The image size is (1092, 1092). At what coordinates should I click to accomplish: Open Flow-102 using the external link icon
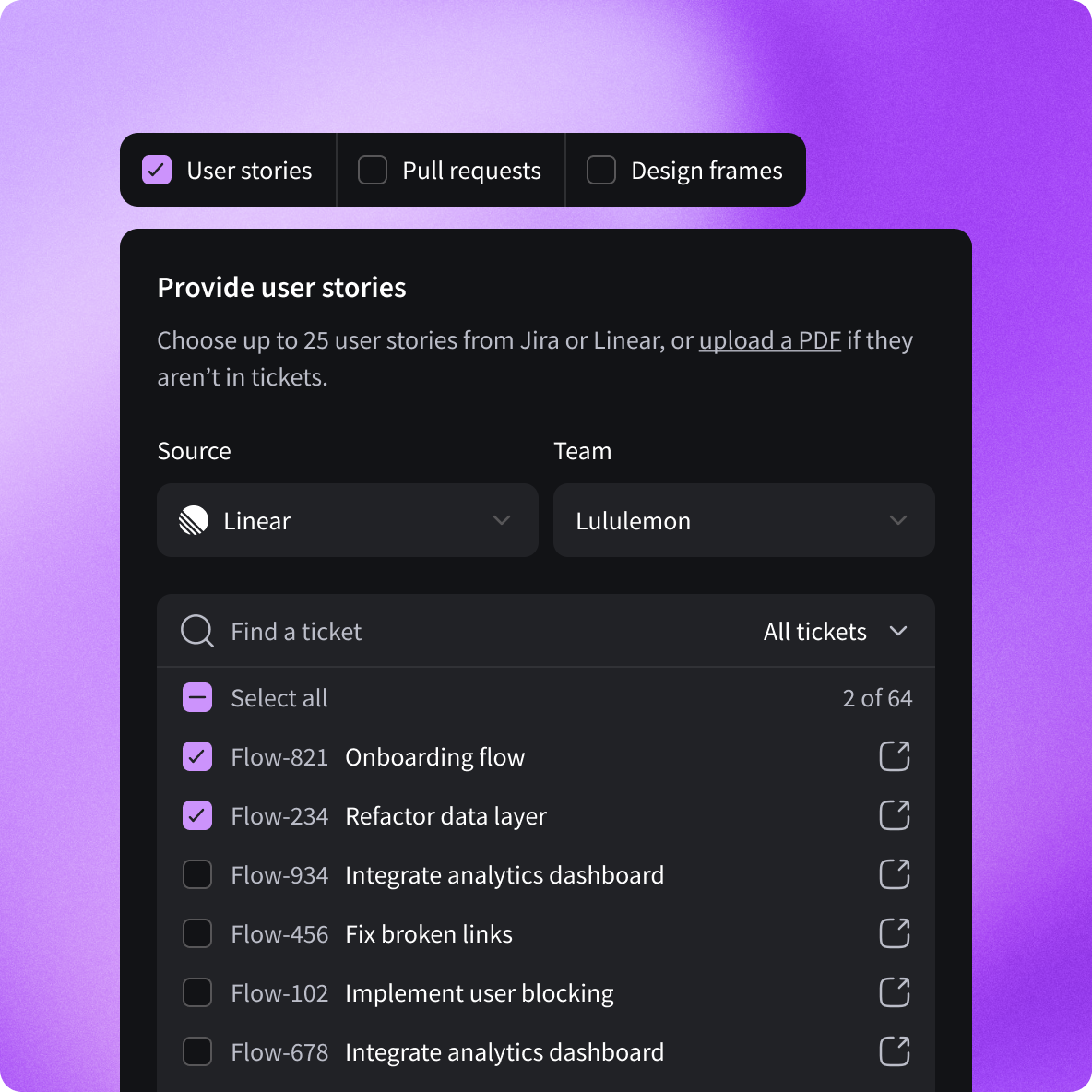click(x=894, y=992)
